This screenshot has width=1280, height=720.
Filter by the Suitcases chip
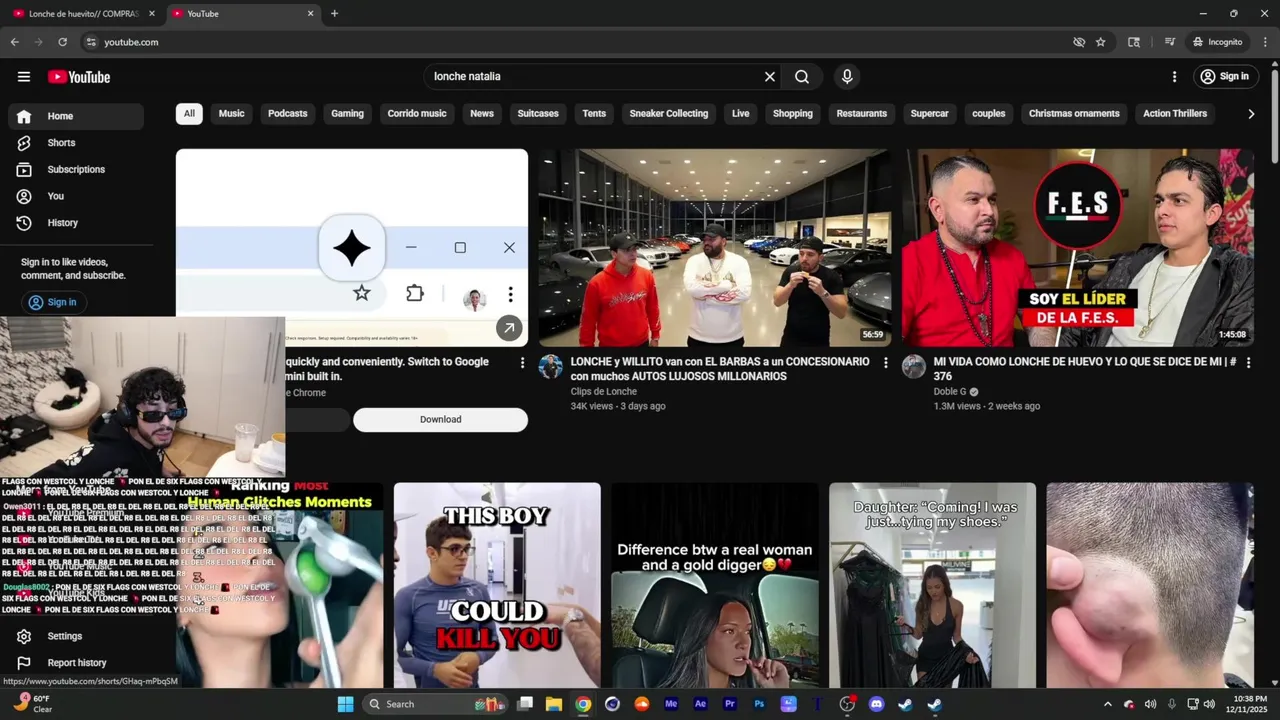tap(538, 113)
